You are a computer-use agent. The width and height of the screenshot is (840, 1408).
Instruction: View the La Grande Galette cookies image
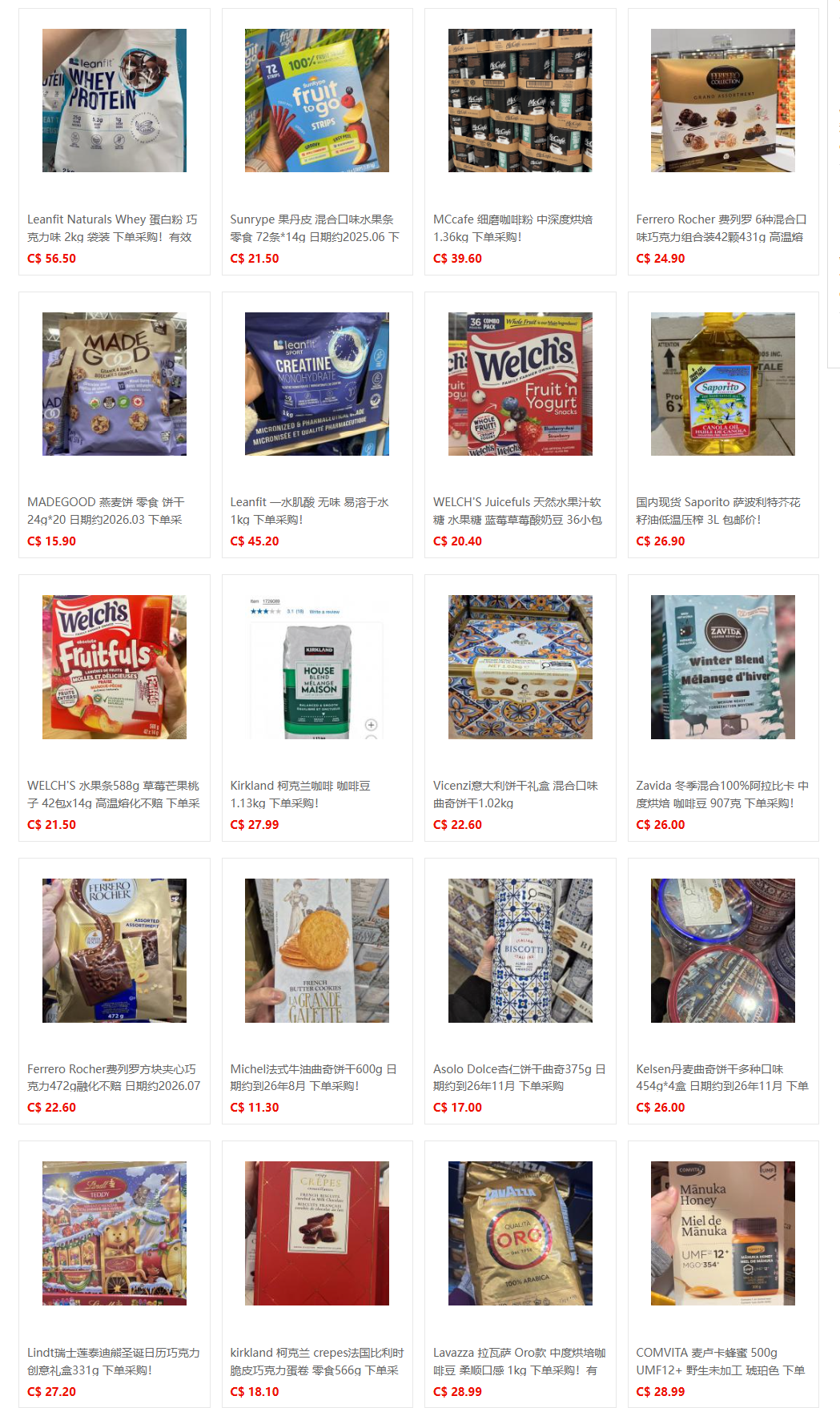[x=317, y=951]
